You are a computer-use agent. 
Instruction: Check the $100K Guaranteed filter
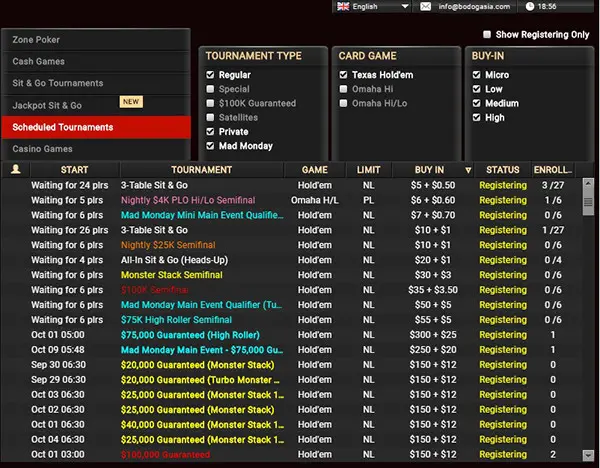pos(210,103)
